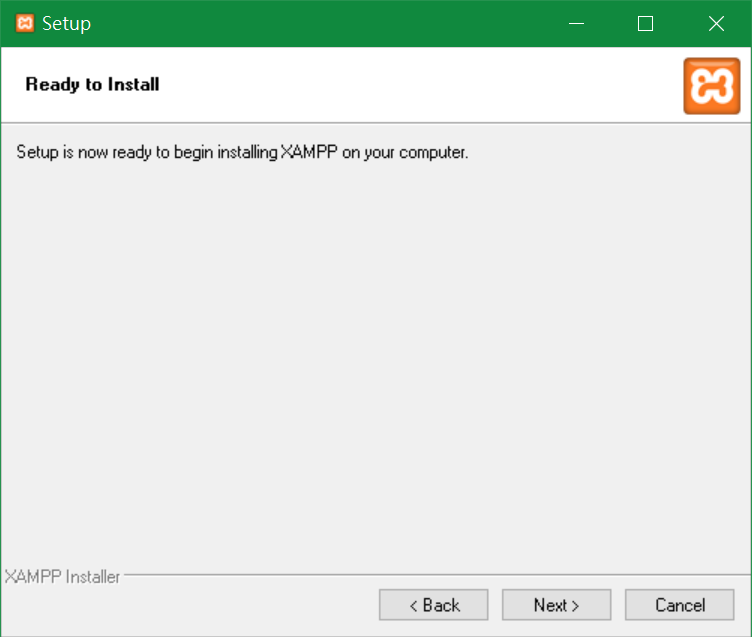This screenshot has width=752, height=637.
Task: Click the 'Setup' window title text
Action: click(66, 24)
